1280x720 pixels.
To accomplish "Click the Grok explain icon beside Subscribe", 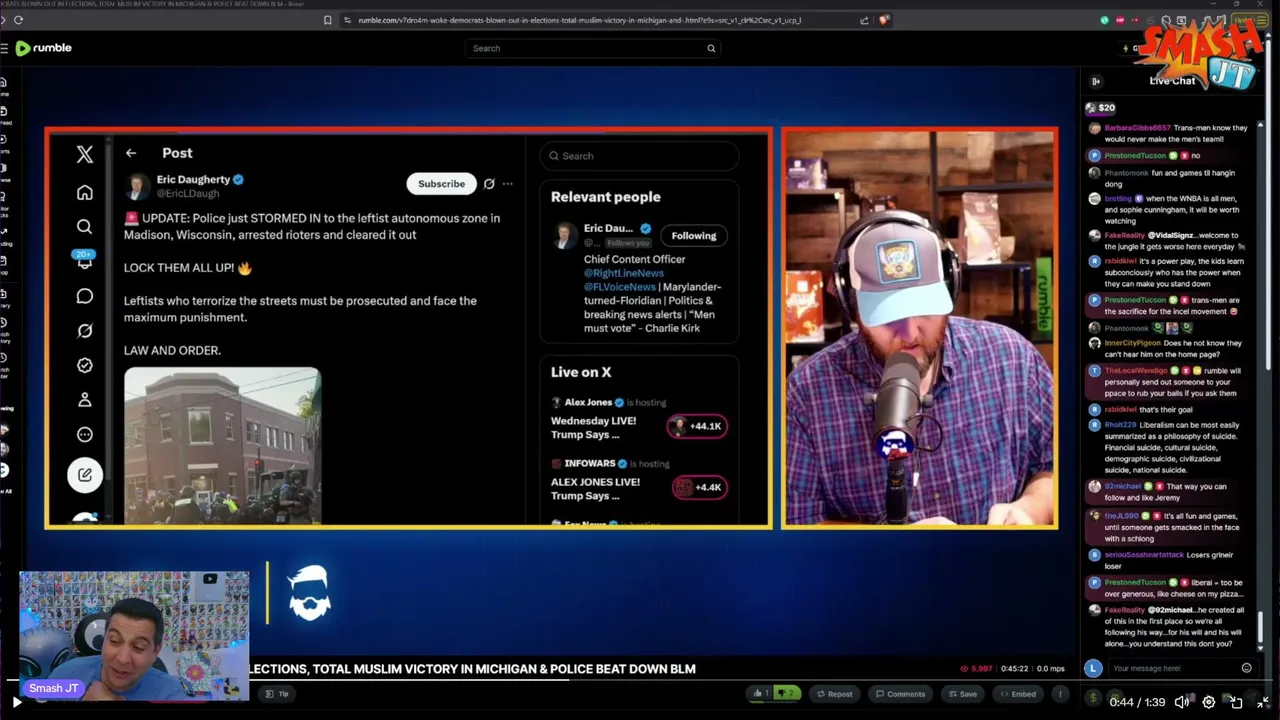I will point(489,184).
